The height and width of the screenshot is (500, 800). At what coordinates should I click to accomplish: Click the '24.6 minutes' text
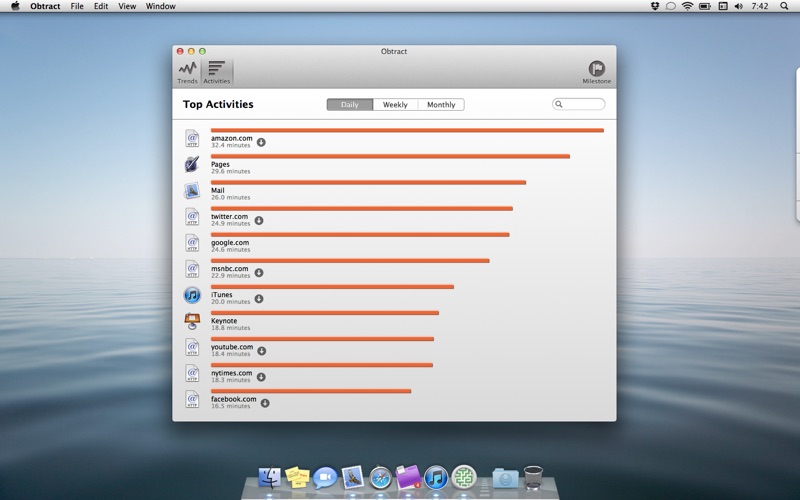coord(231,250)
